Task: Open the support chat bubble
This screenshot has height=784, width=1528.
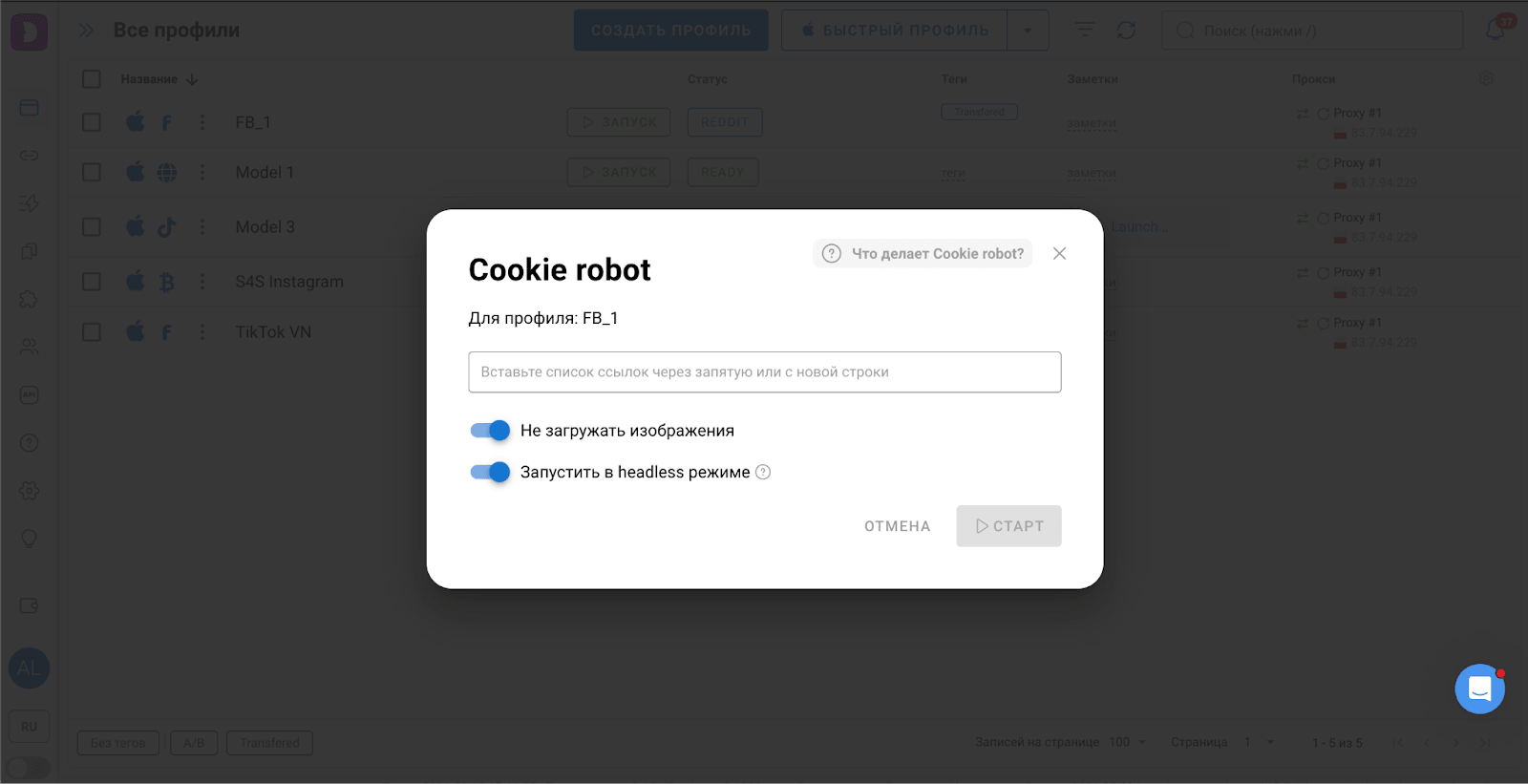Action: pyautogui.click(x=1479, y=689)
